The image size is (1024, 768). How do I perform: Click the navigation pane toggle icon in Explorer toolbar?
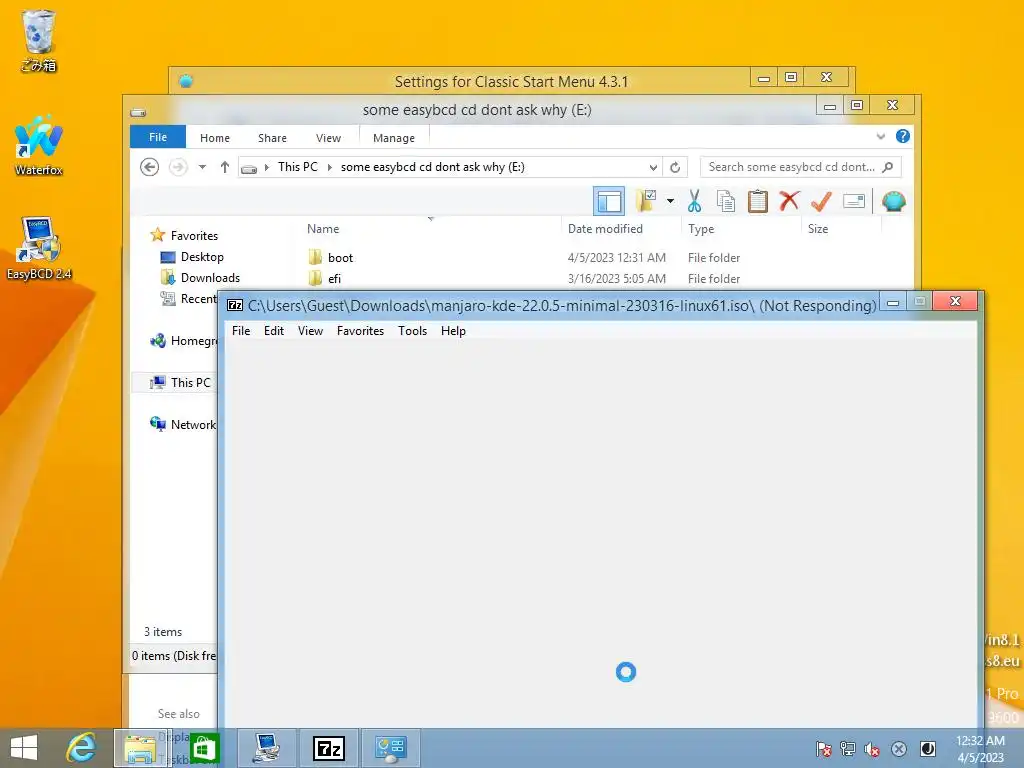click(609, 201)
